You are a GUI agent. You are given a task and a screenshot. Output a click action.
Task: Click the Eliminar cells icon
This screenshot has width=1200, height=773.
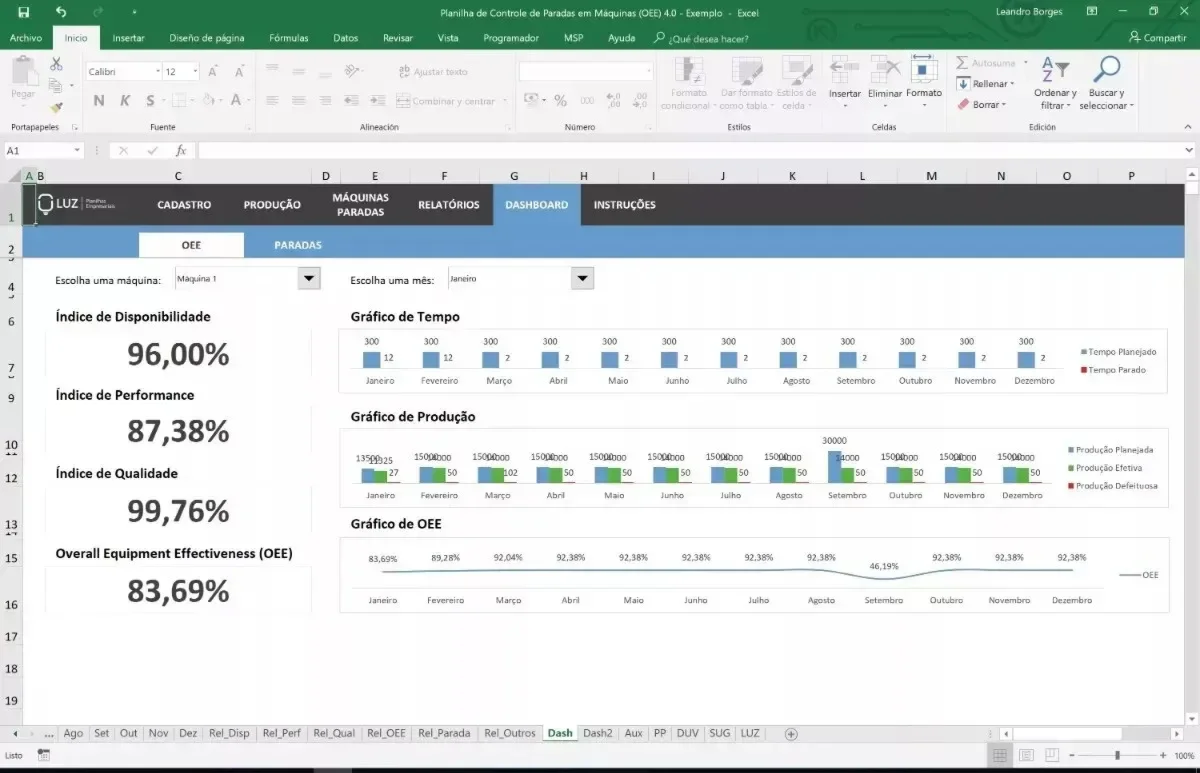[885, 69]
